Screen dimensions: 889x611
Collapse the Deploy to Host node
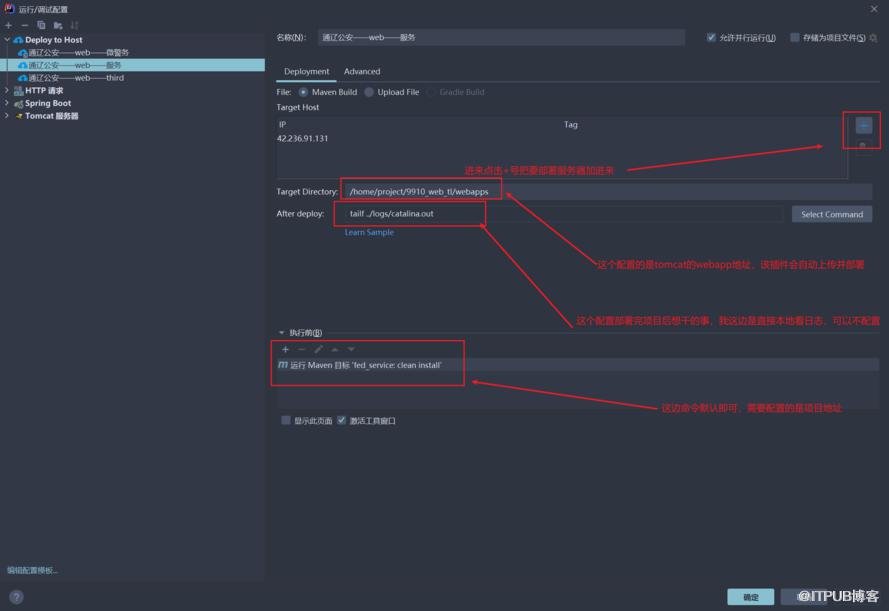click(x=7, y=40)
